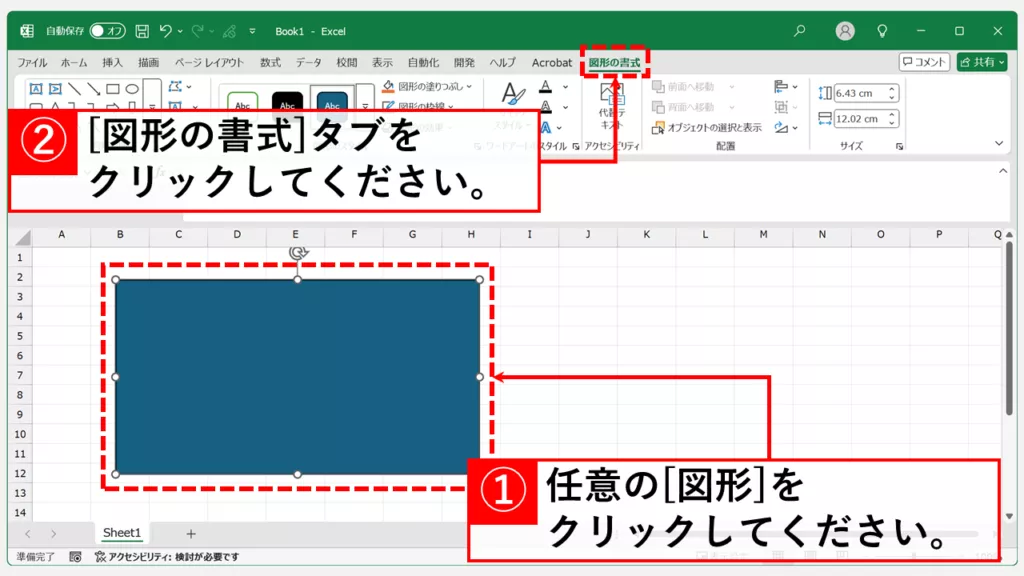Open the text fill color dropdown arrow
1024x576 pixels.
pyautogui.click(x=566, y=87)
